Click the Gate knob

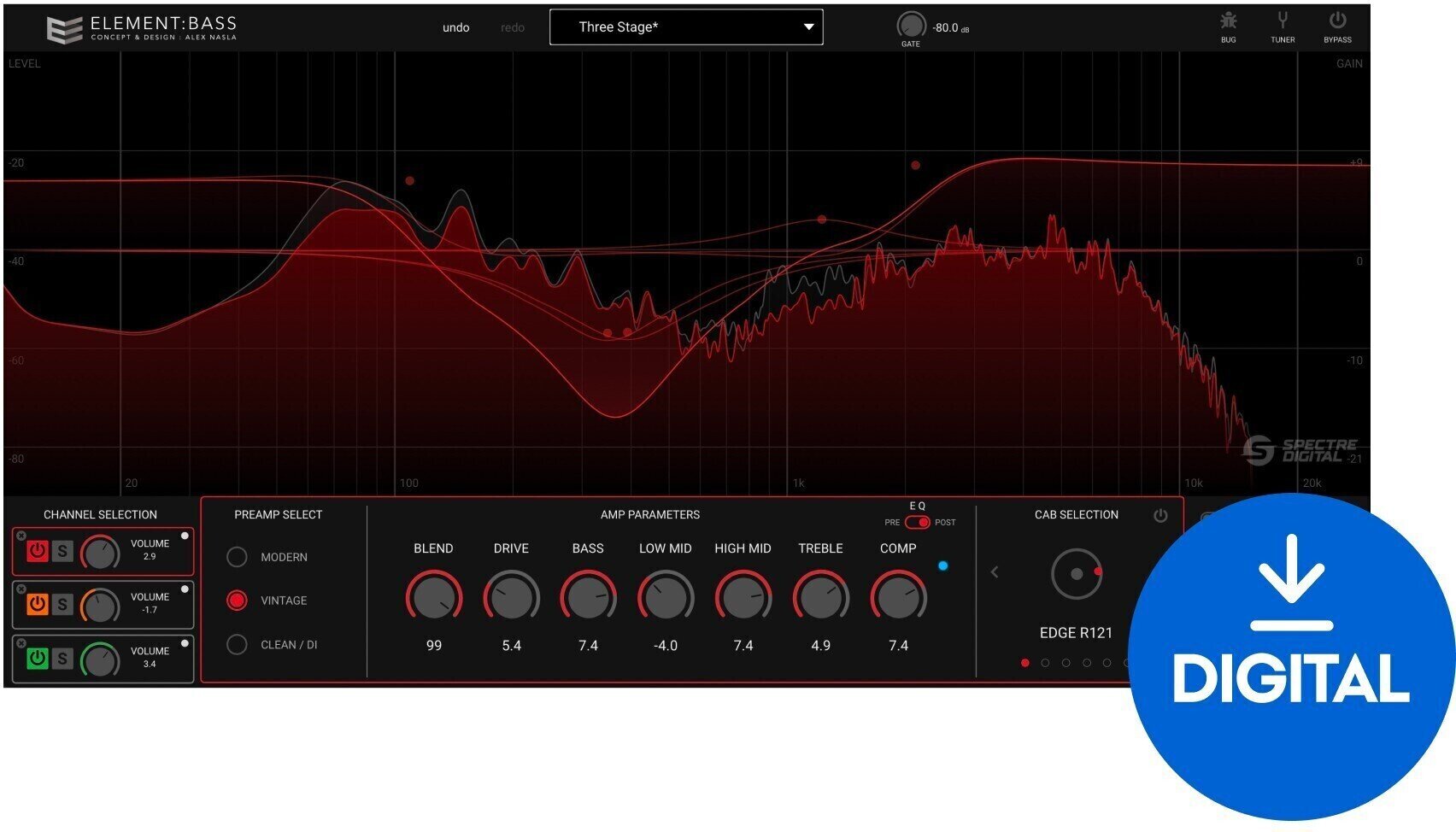(911, 25)
